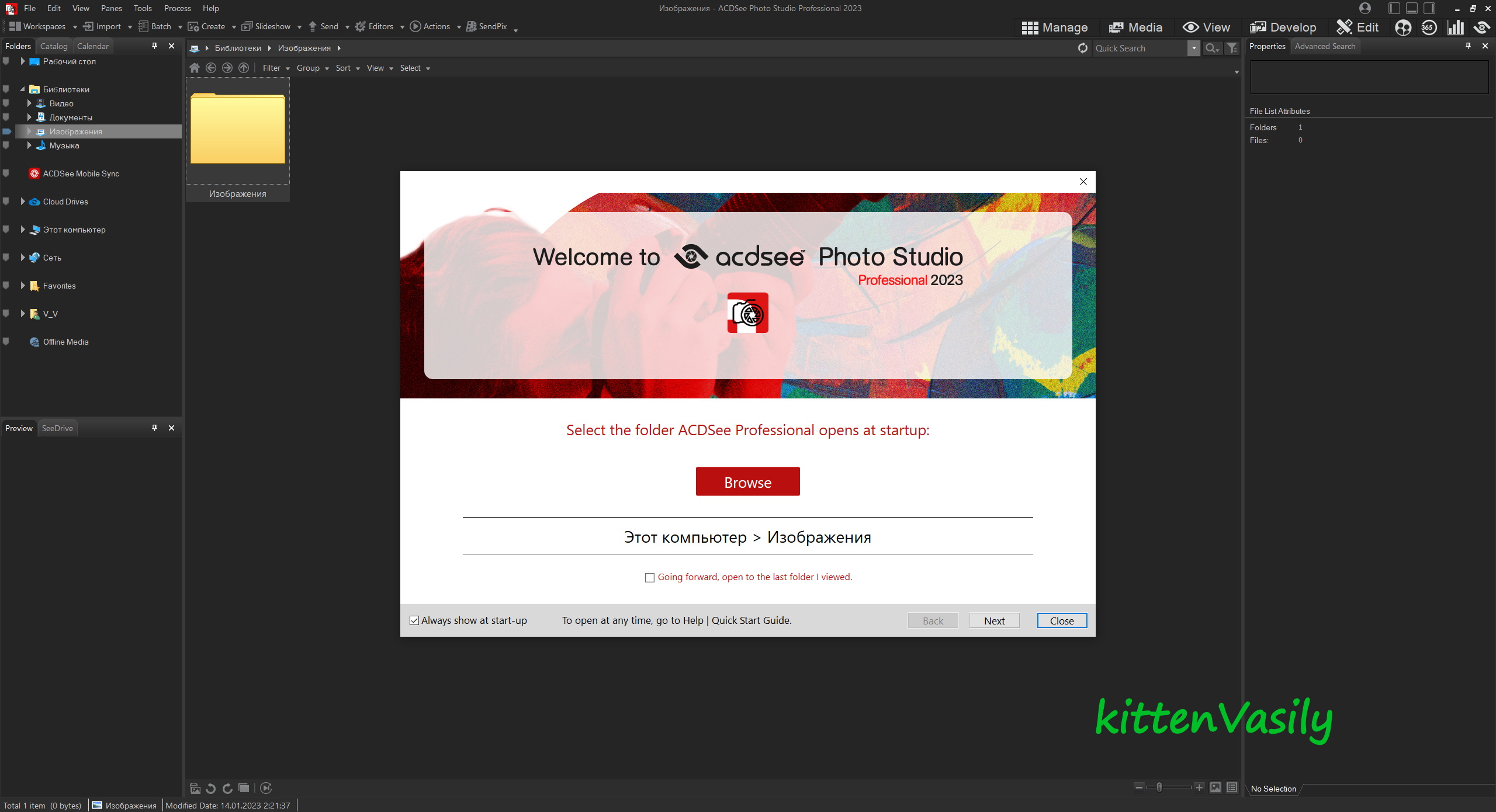Open People mode icon
1496x812 pixels.
point(1403,27)
